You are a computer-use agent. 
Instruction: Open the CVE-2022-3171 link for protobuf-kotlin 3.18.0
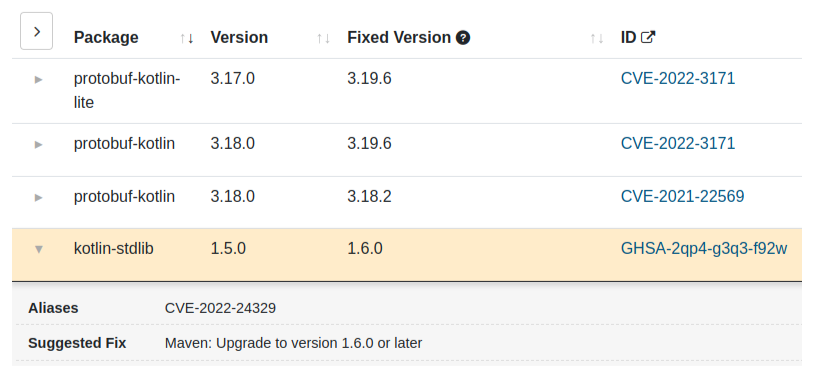click(x=678, y=143)
